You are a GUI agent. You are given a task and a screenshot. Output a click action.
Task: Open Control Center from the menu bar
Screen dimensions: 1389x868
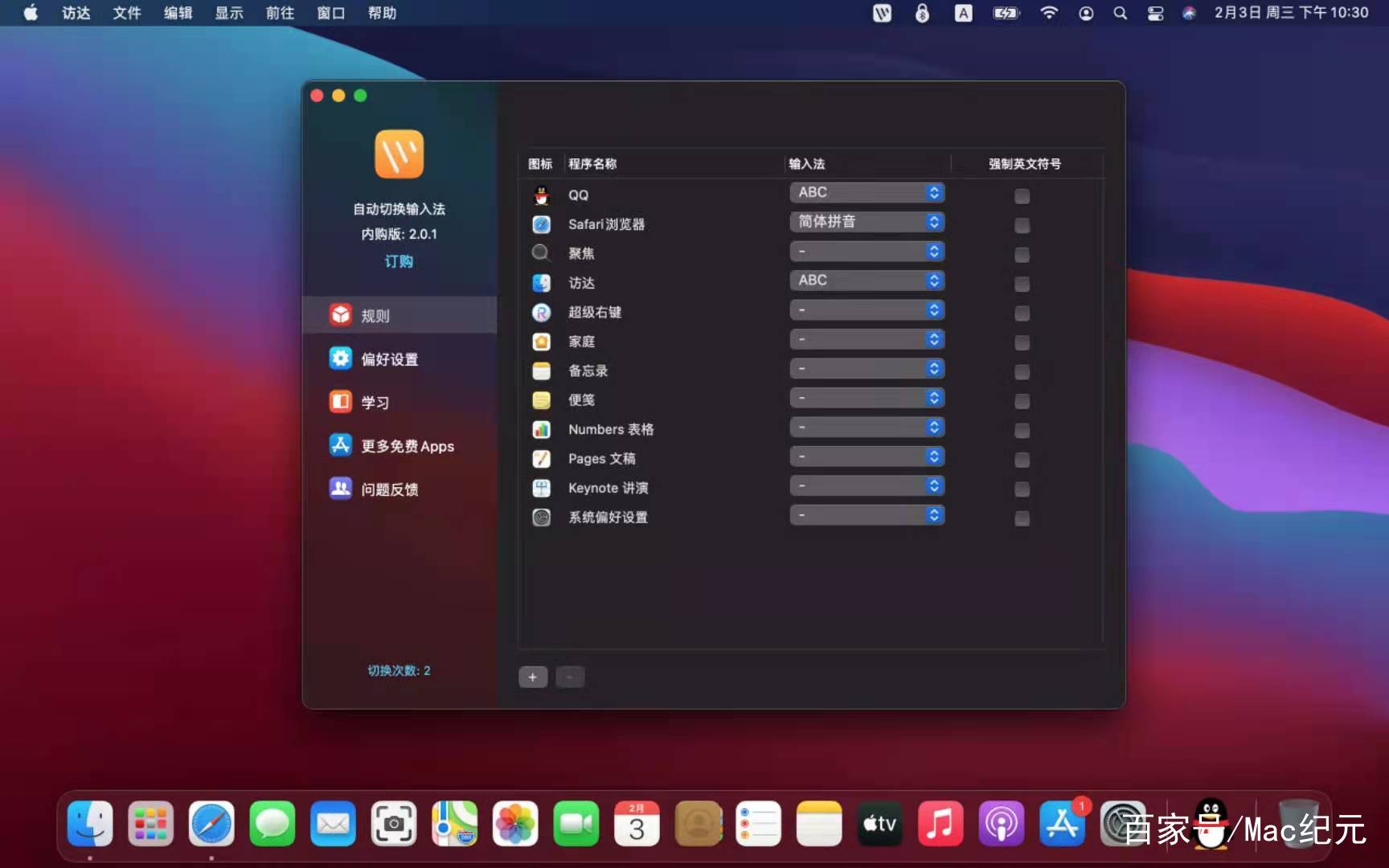(1155, 13)
